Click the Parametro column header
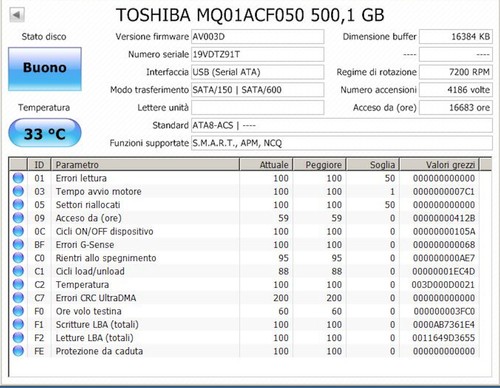The image size is (500, 388). [145, 165]
